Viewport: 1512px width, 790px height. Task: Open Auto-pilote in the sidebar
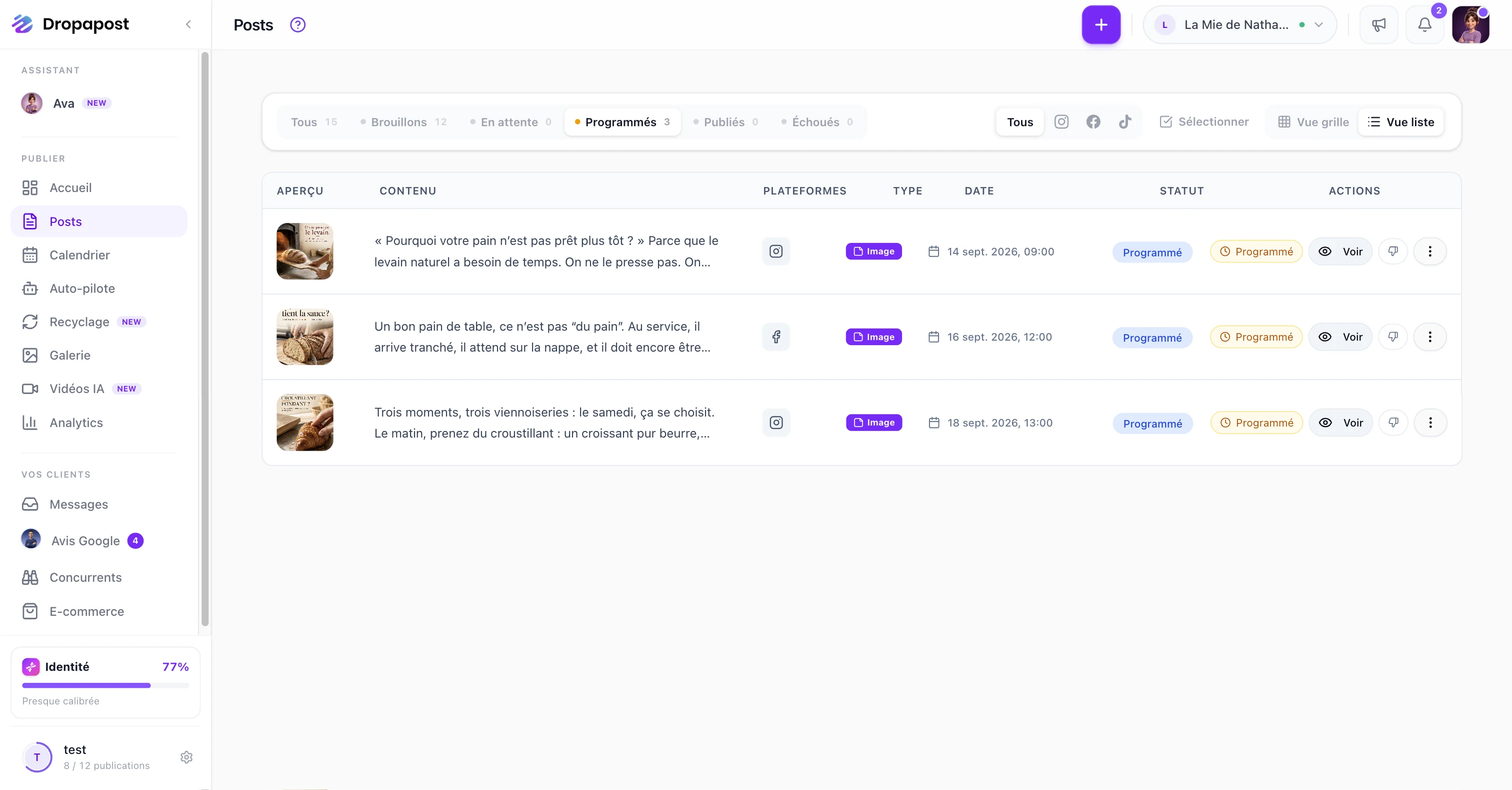(98, 288)
